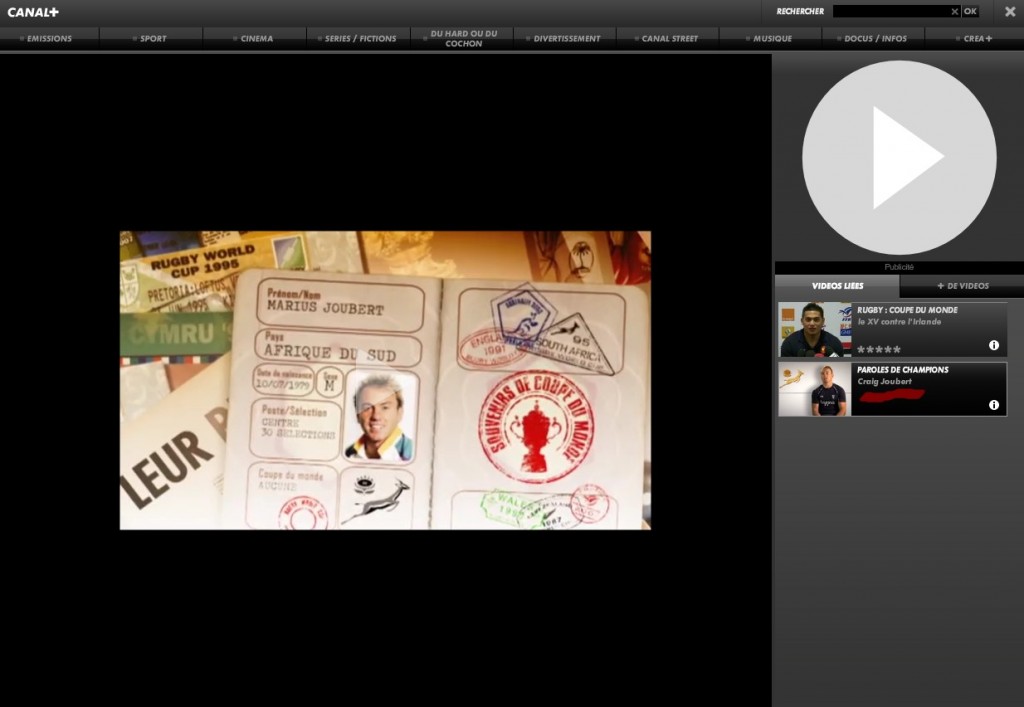Open the Series / Fictions menu
This screenshot has width=1024, height=707.
click(x=360, y=39)
